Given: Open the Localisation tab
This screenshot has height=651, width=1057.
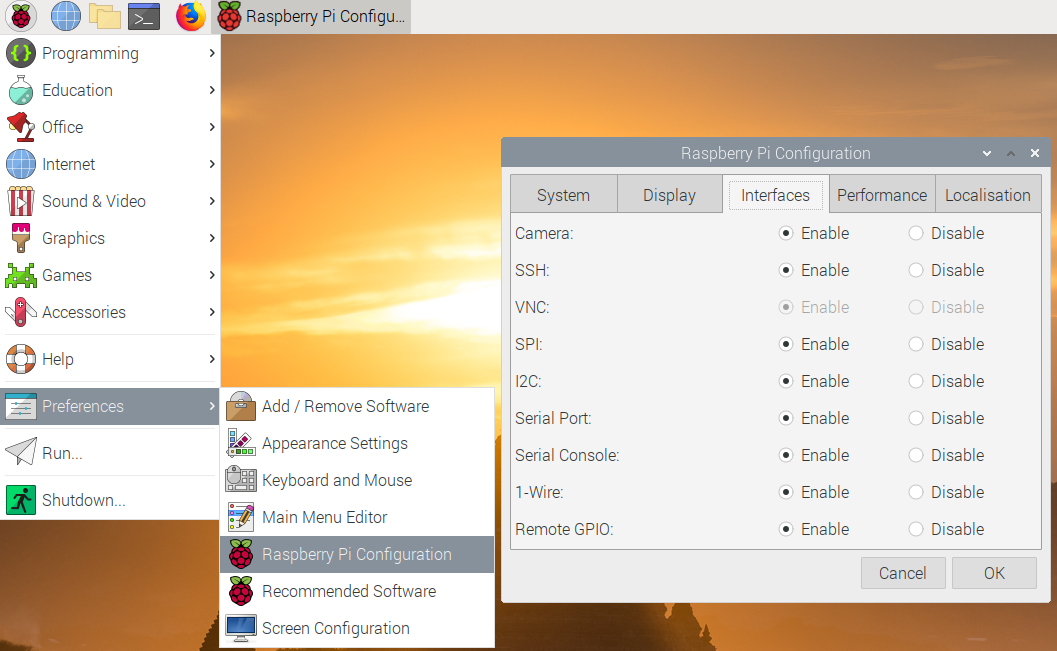Looking at the screenshot, I should click(x=988, y=195).
